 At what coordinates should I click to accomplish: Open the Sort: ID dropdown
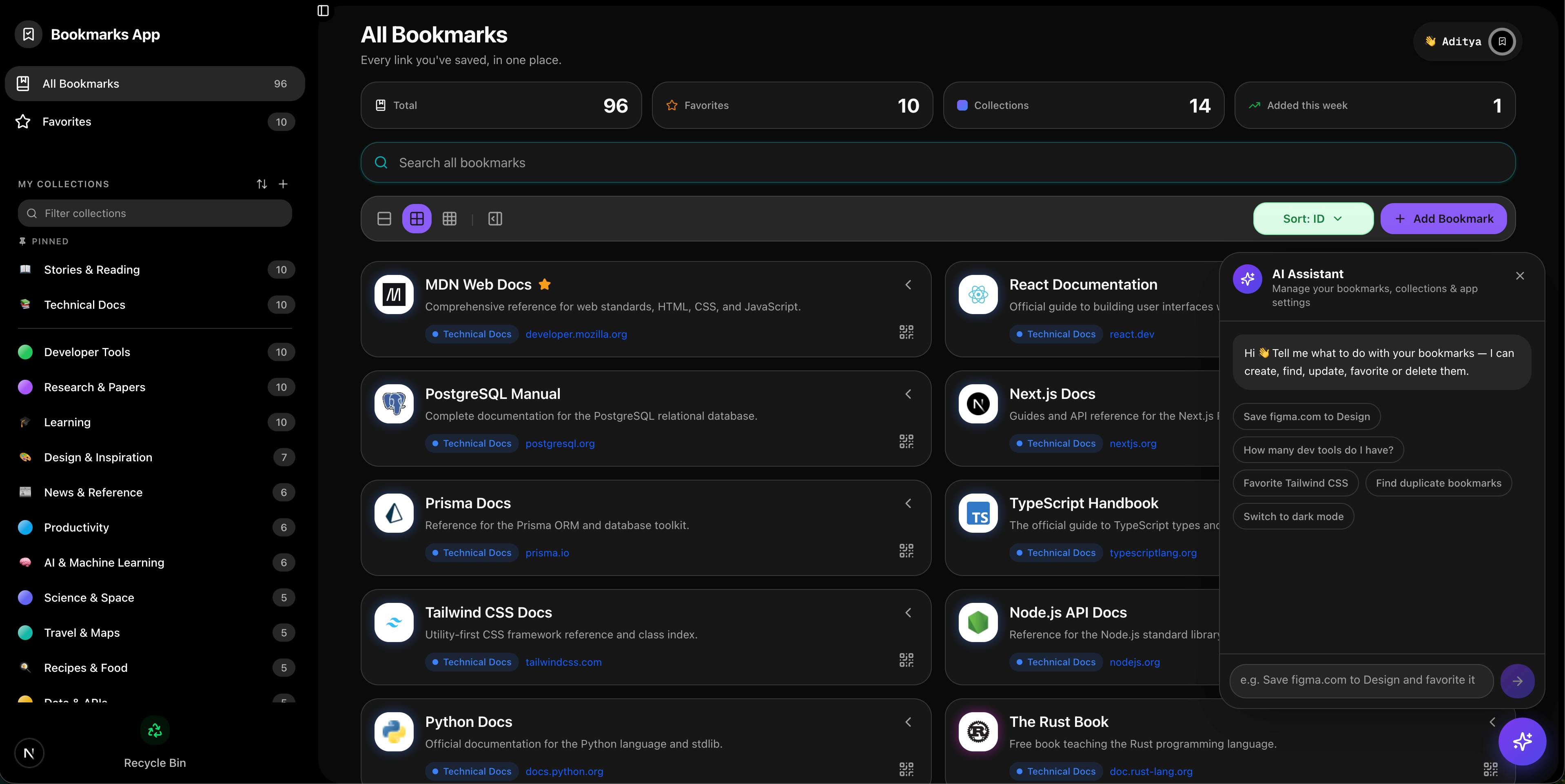1313,219
